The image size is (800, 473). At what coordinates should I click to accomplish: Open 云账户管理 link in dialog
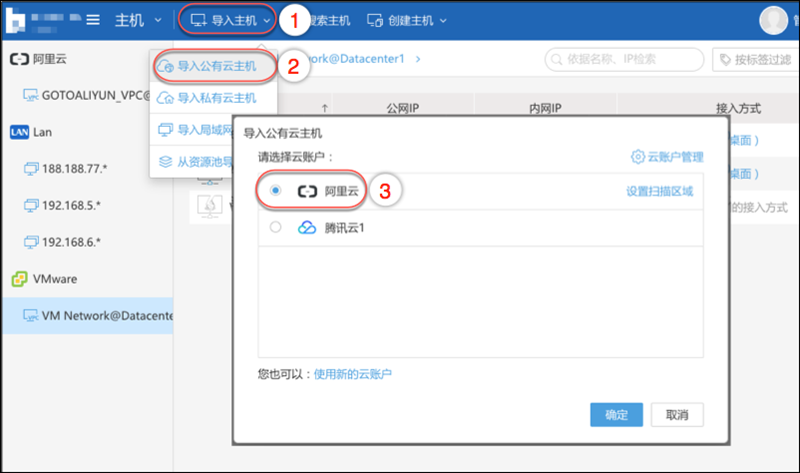click(676, 157)
